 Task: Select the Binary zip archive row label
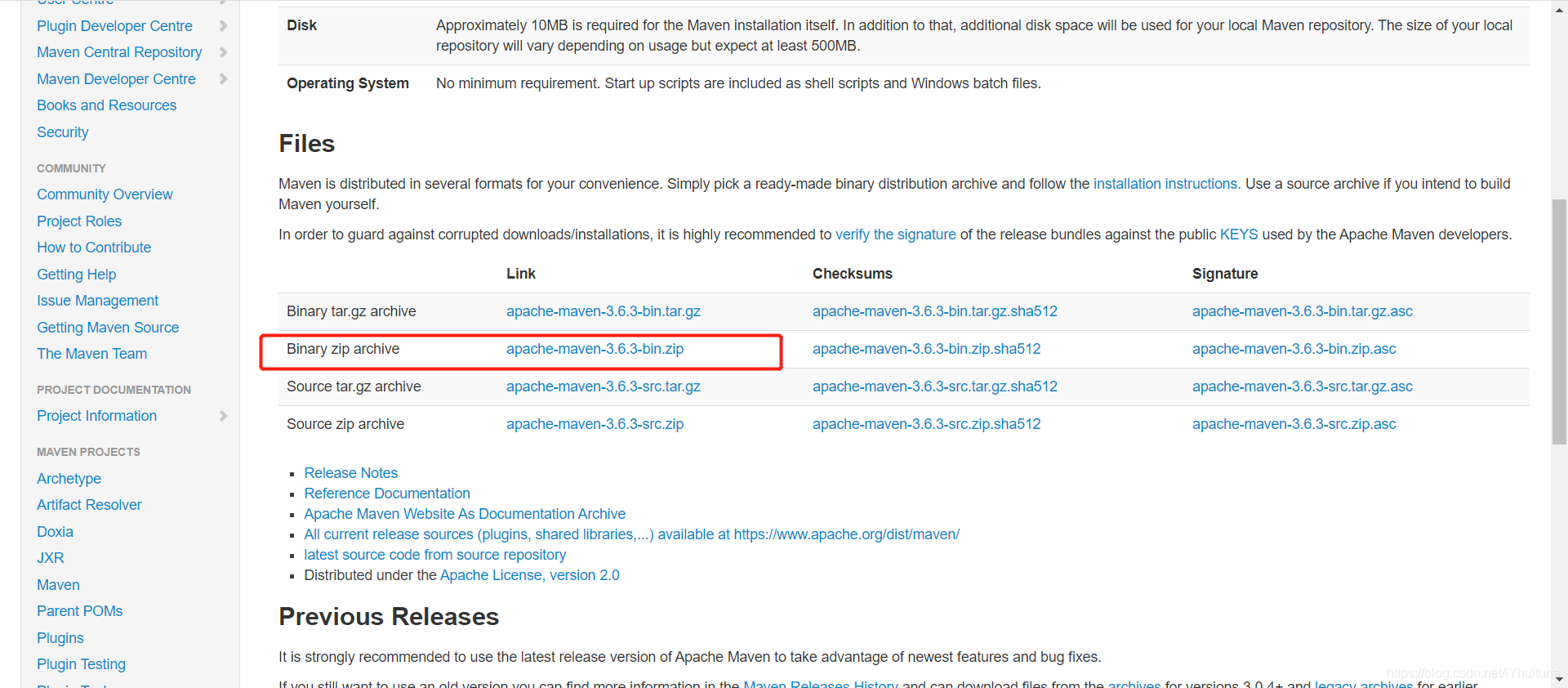tap(343, 349)
